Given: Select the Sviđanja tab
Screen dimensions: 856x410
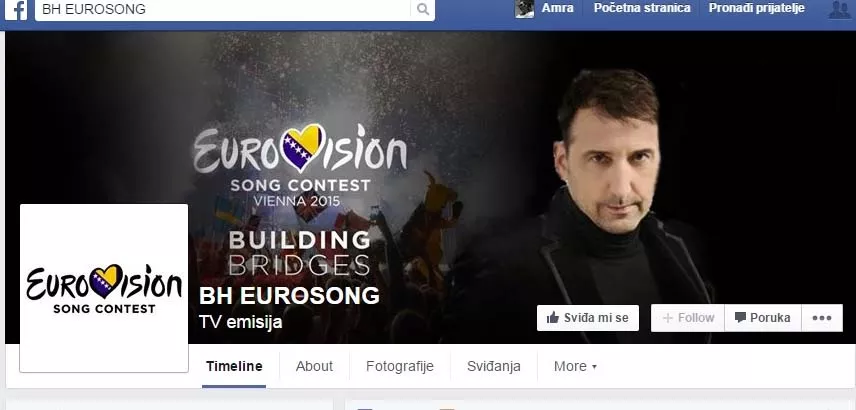Looking at the screenshot, I should [494, 366].
